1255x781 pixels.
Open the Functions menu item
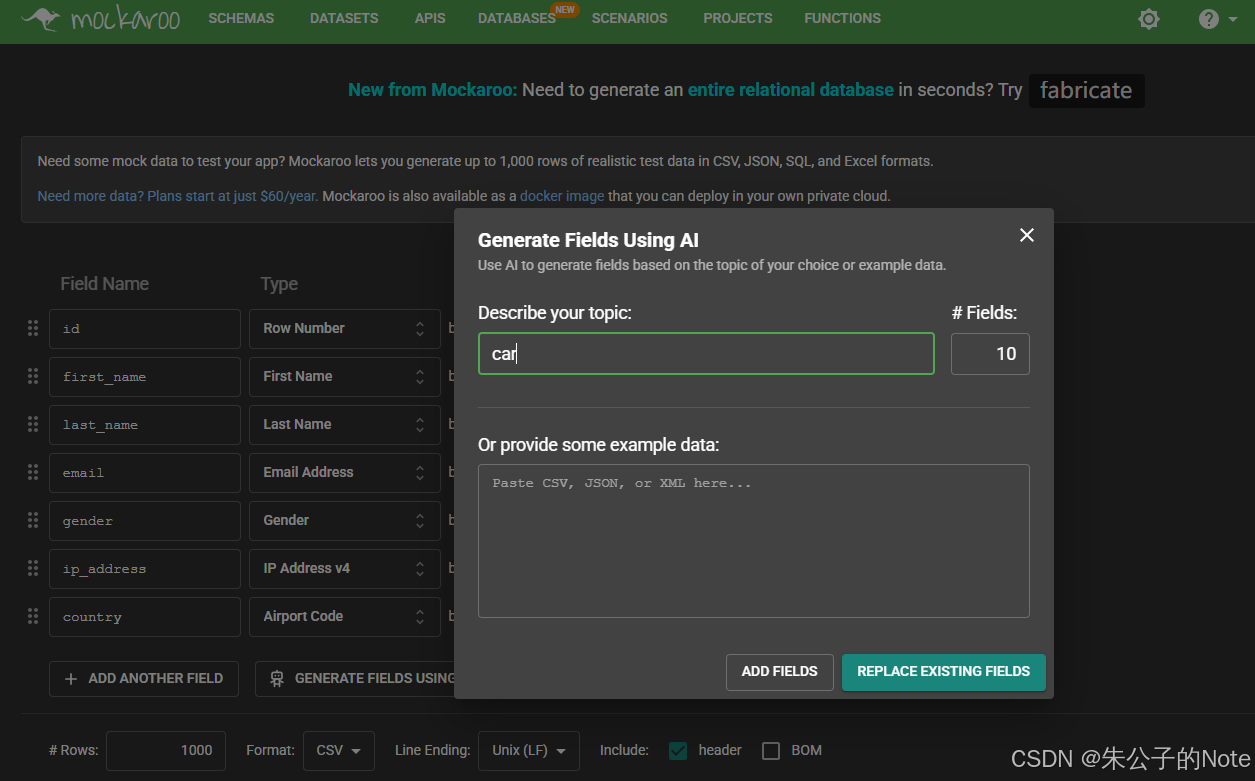pyautogui.click(x=843, y=18)
